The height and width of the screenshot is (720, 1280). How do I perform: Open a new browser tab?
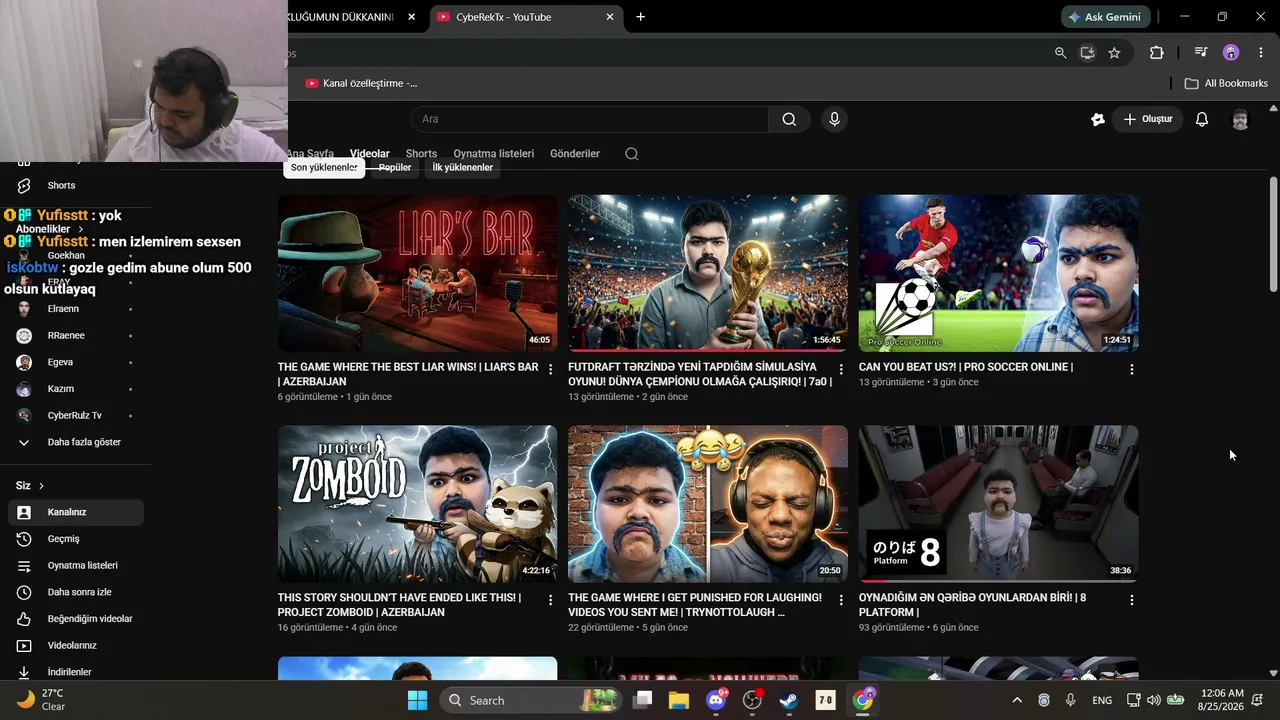point(640,17)
